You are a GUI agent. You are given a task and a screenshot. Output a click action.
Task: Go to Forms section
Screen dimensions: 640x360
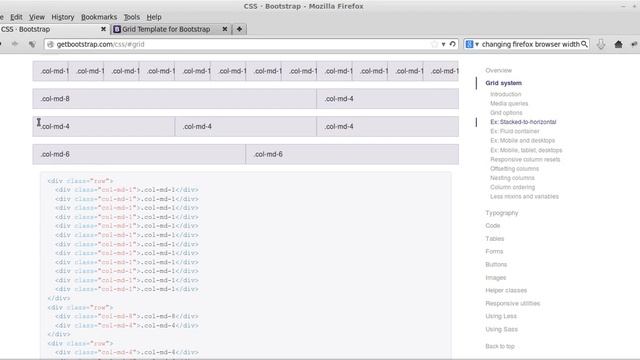pos(494,251)
